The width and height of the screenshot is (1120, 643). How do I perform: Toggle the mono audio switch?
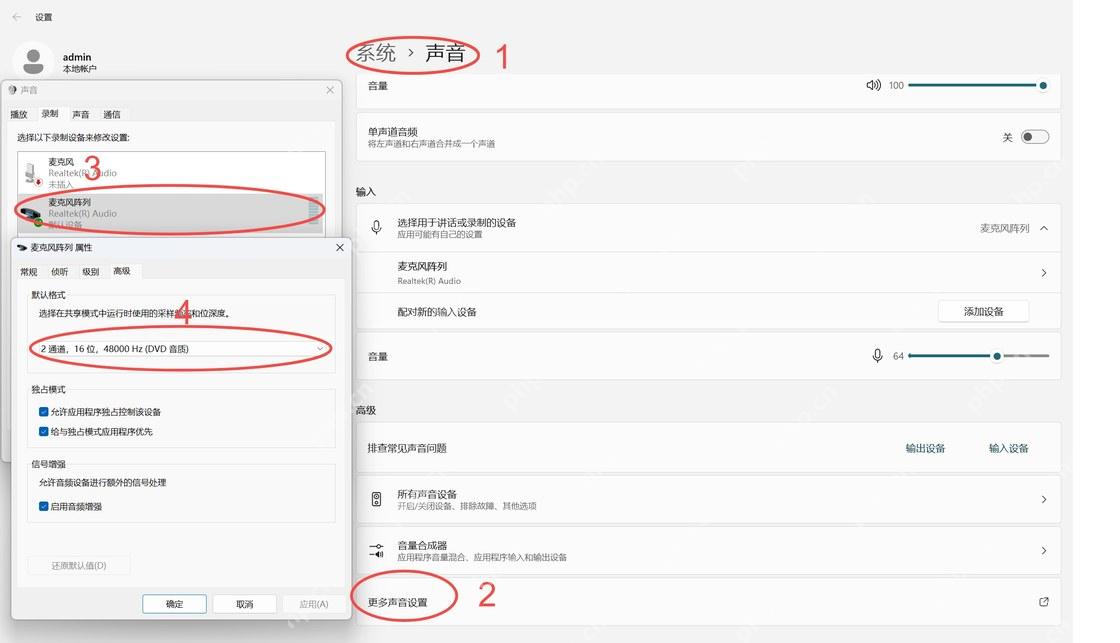pos(1034,136)
